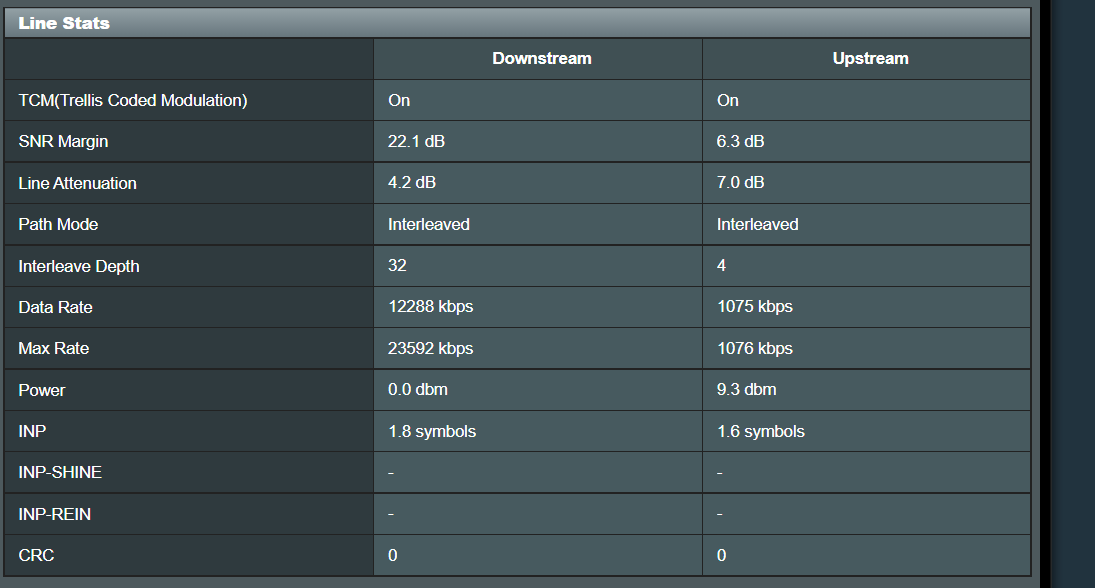Click the Data Rate row label
Viewport: 1095px width, 588px height.
pos(55,308)
